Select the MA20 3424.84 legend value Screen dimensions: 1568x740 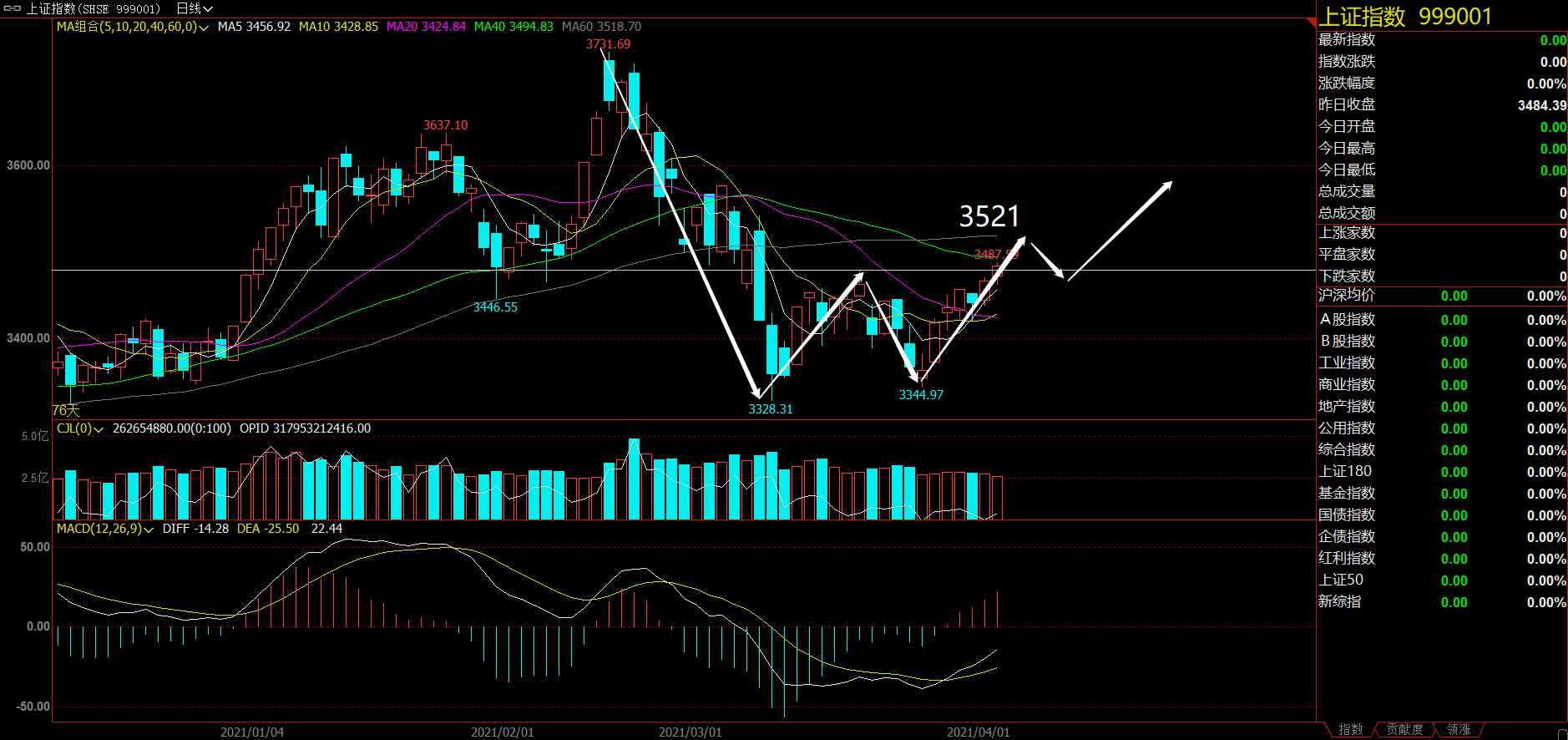pos(426,27)
